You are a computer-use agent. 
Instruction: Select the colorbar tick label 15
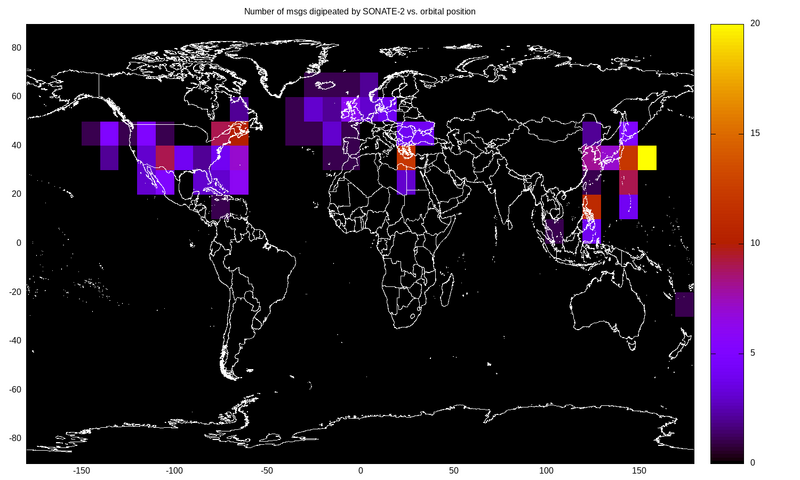click(755, 133)
